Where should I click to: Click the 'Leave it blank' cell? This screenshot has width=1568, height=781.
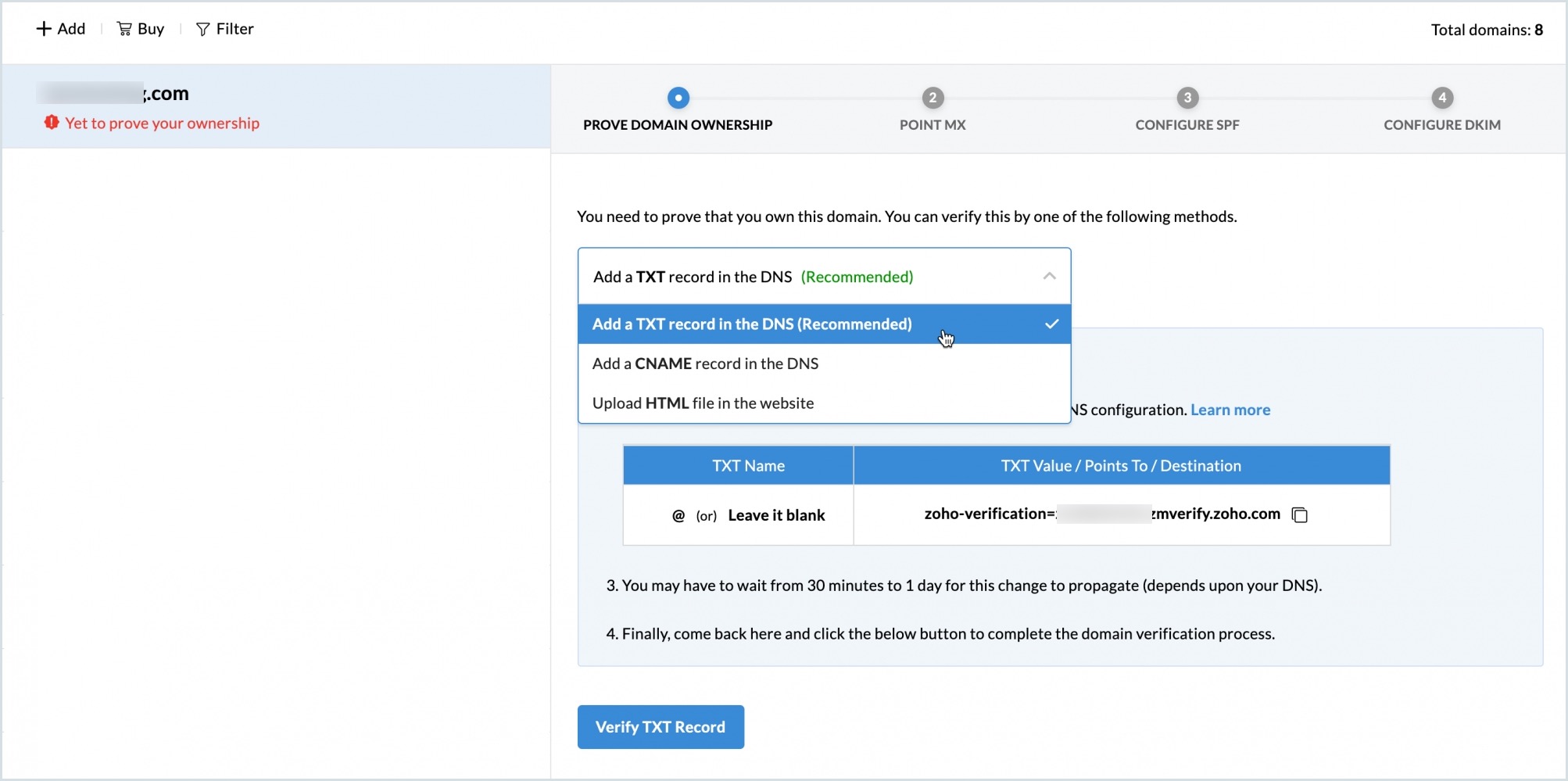click(x=738, y=515)
